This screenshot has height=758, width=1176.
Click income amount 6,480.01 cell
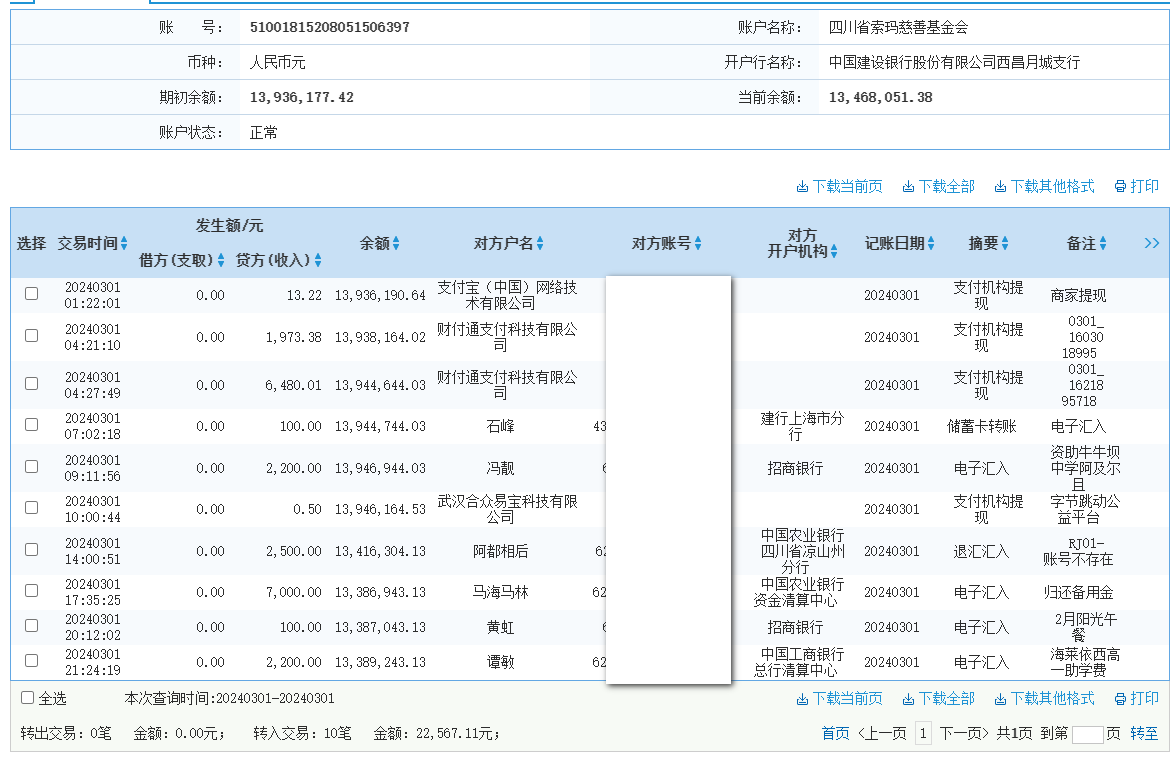pos(293,385)
